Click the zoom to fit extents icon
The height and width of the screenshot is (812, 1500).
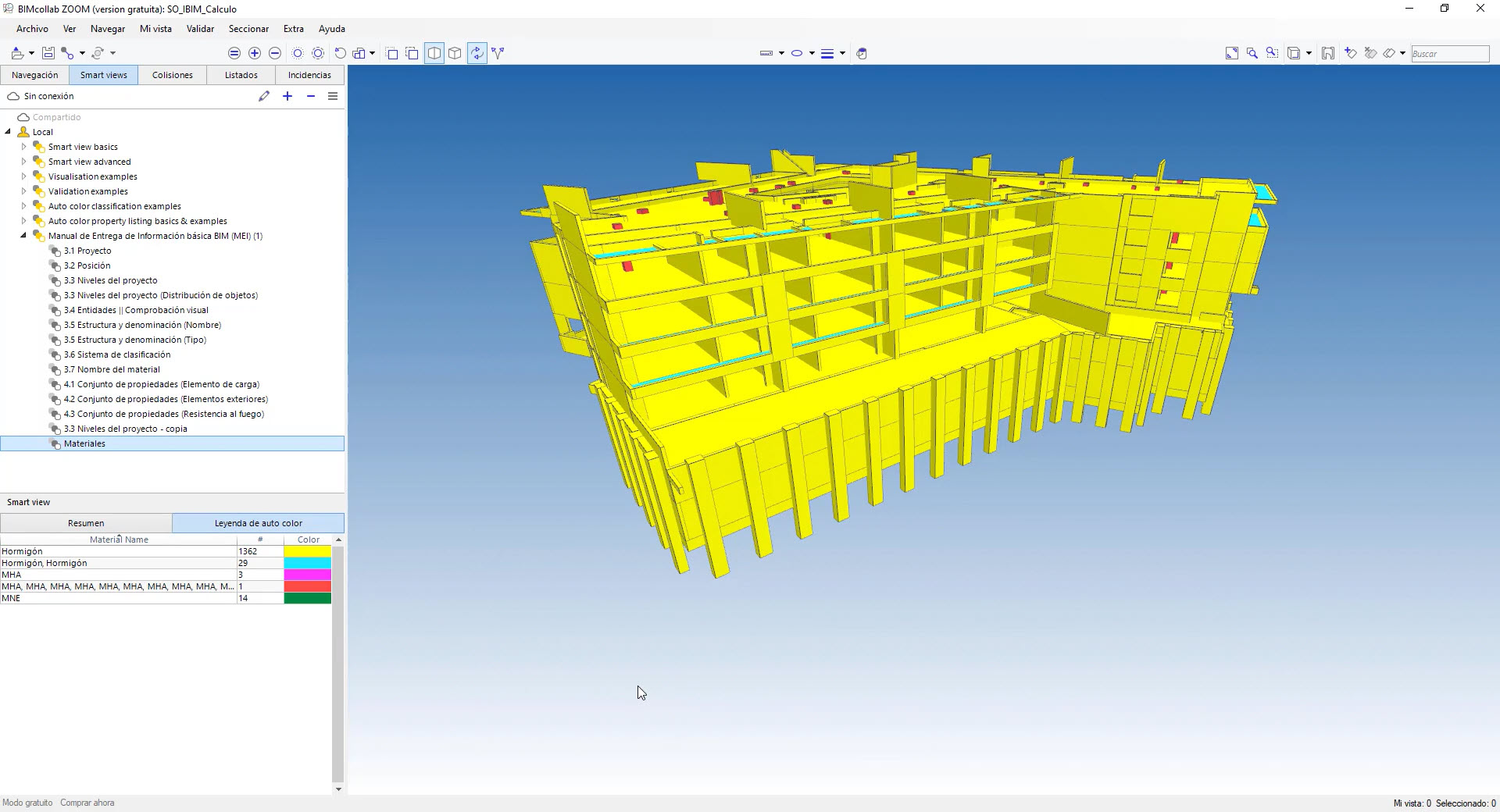click(x=1231, y=53)
